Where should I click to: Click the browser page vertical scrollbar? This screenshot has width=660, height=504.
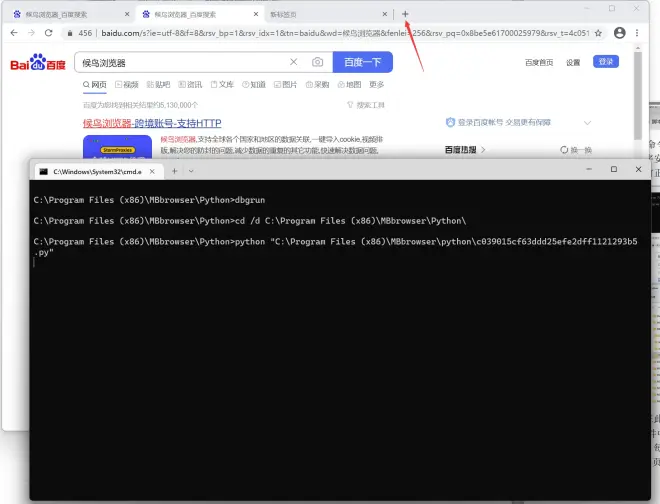point(638,96)
